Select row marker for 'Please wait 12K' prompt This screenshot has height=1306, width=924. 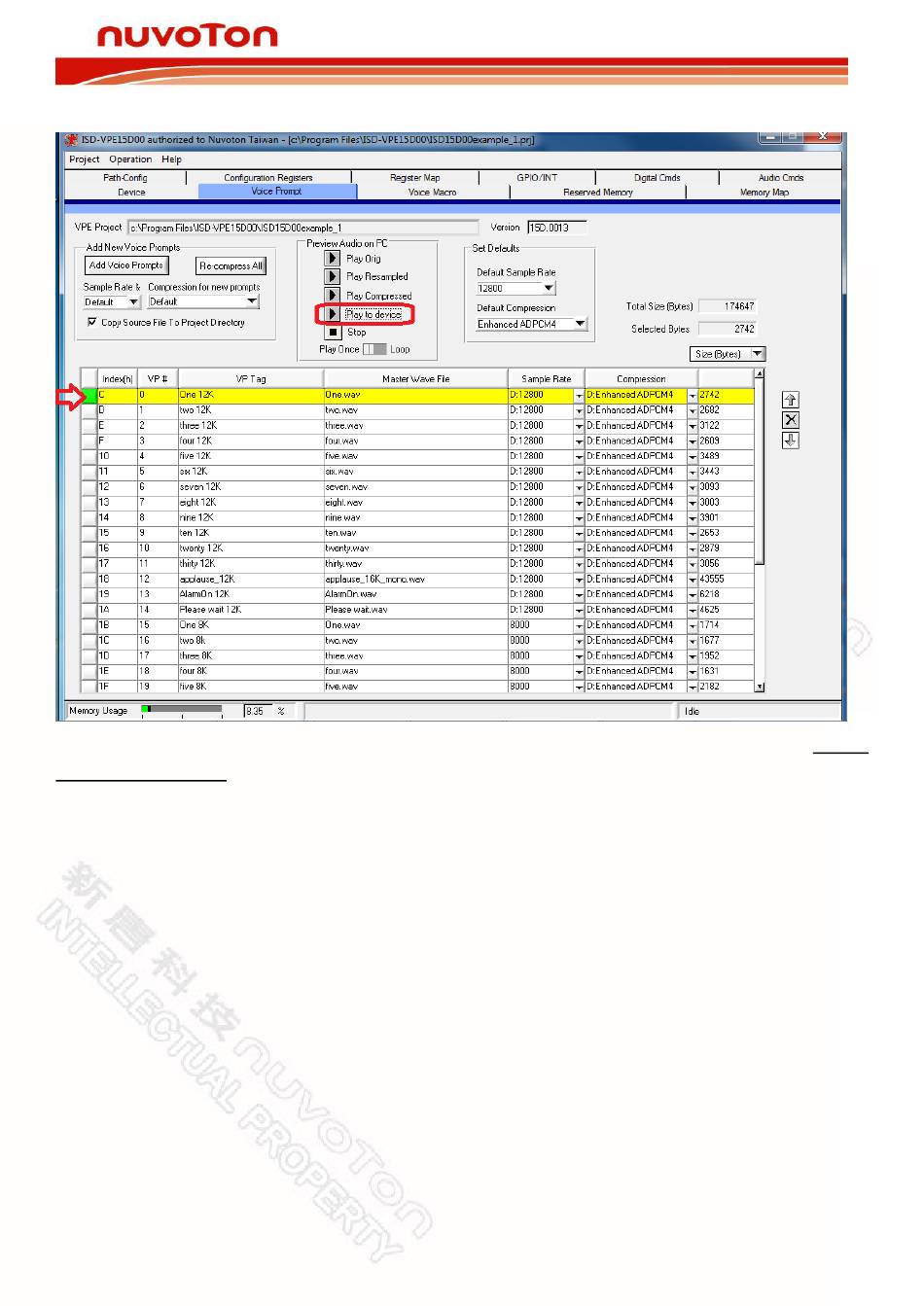tap(89, 611)
